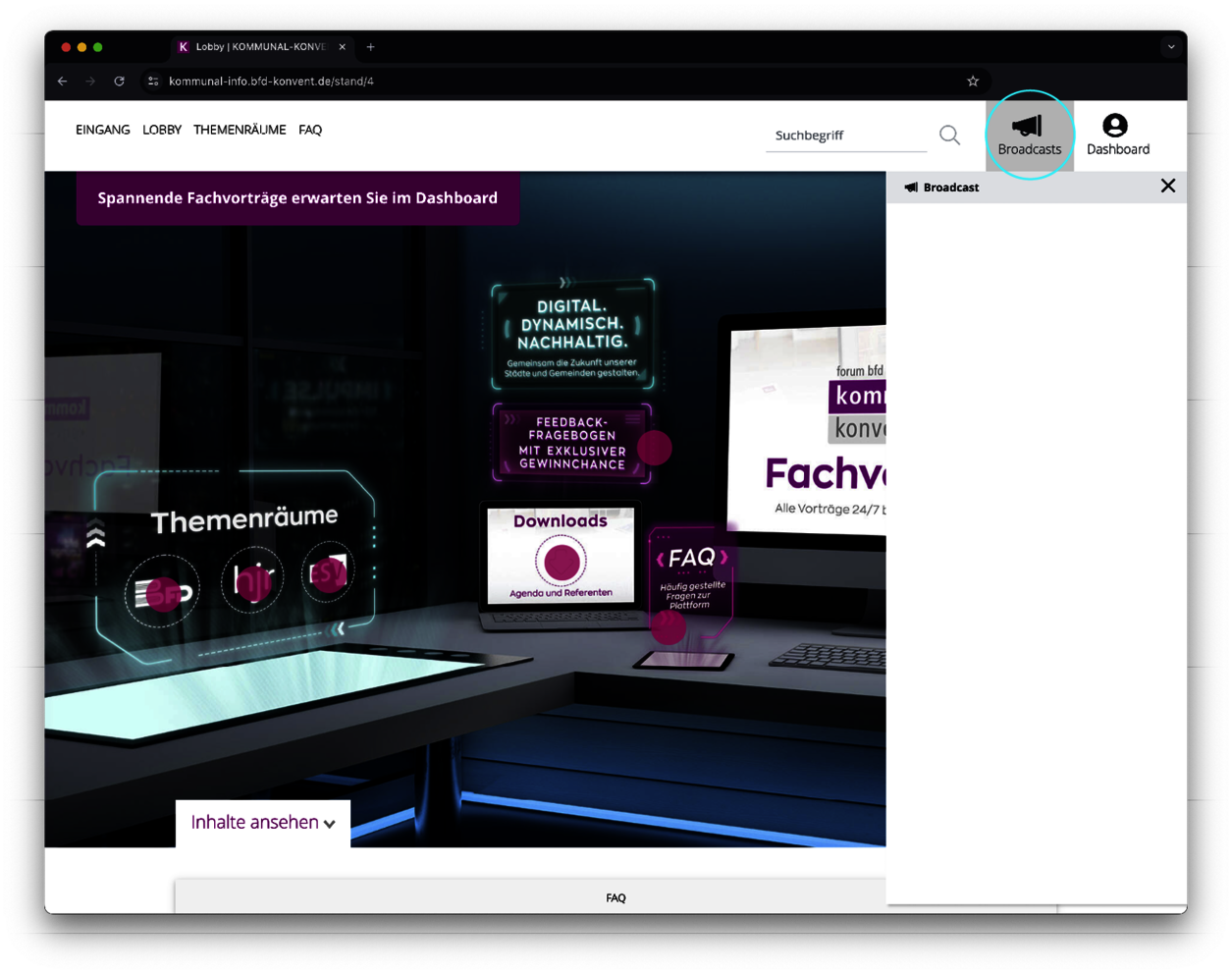Open the browser tab list chevron

click(1171, 47)
